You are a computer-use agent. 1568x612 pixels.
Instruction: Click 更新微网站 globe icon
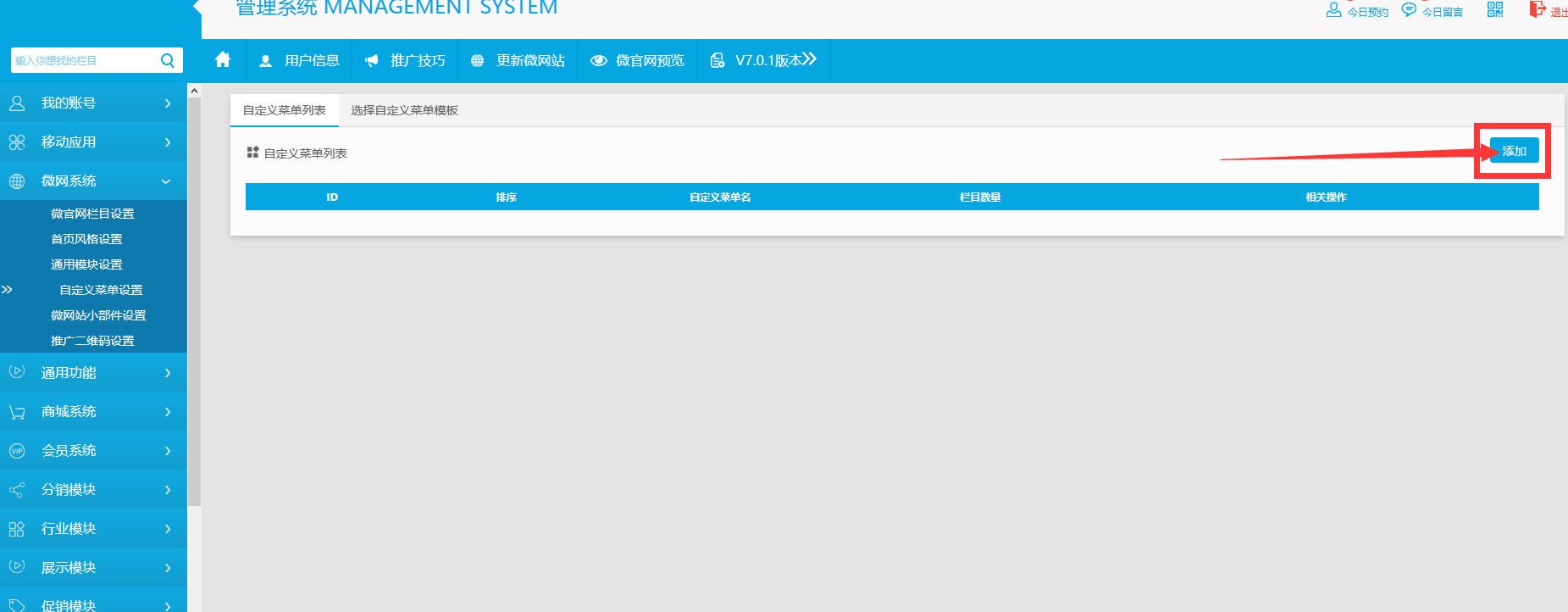tap(477, 61)
